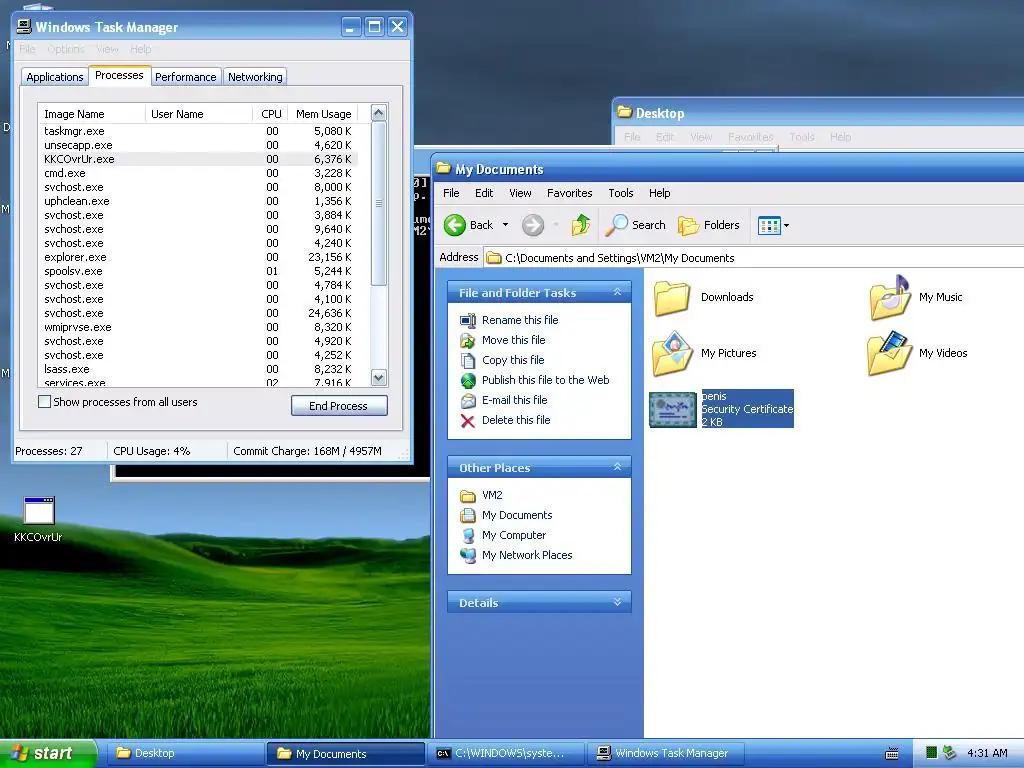1024x768 pixels.
Task: Click the keyboard icon beside the system tray
Action: 891,754
